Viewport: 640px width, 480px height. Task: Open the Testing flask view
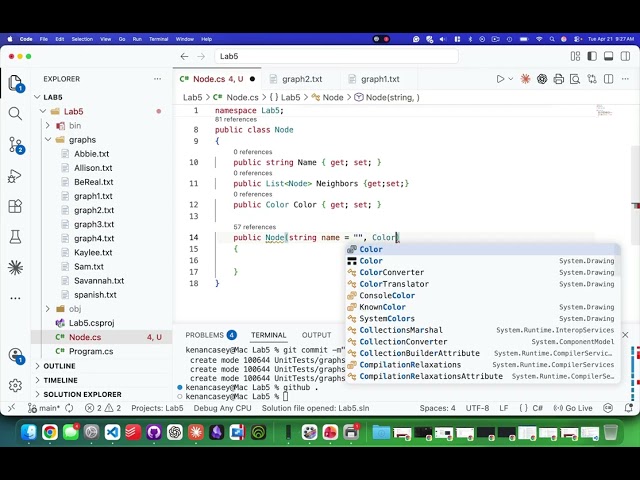pos(15,237)
